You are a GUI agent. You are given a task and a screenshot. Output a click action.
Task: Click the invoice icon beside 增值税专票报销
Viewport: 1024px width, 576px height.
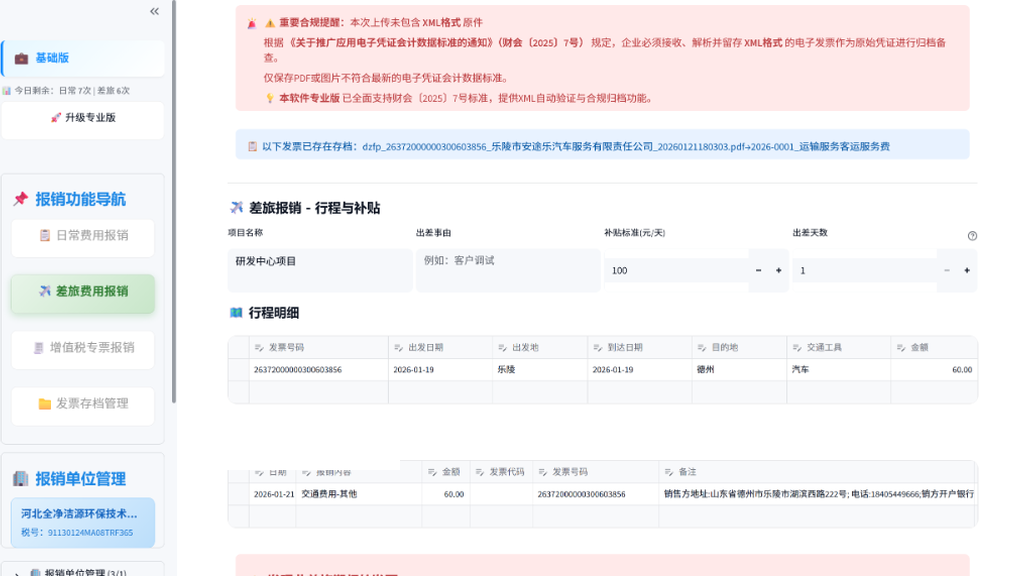[38, 349]
